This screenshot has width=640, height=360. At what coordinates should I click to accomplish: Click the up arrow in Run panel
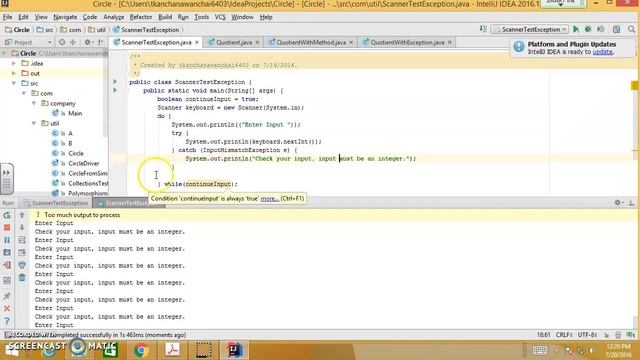[22, 215]
